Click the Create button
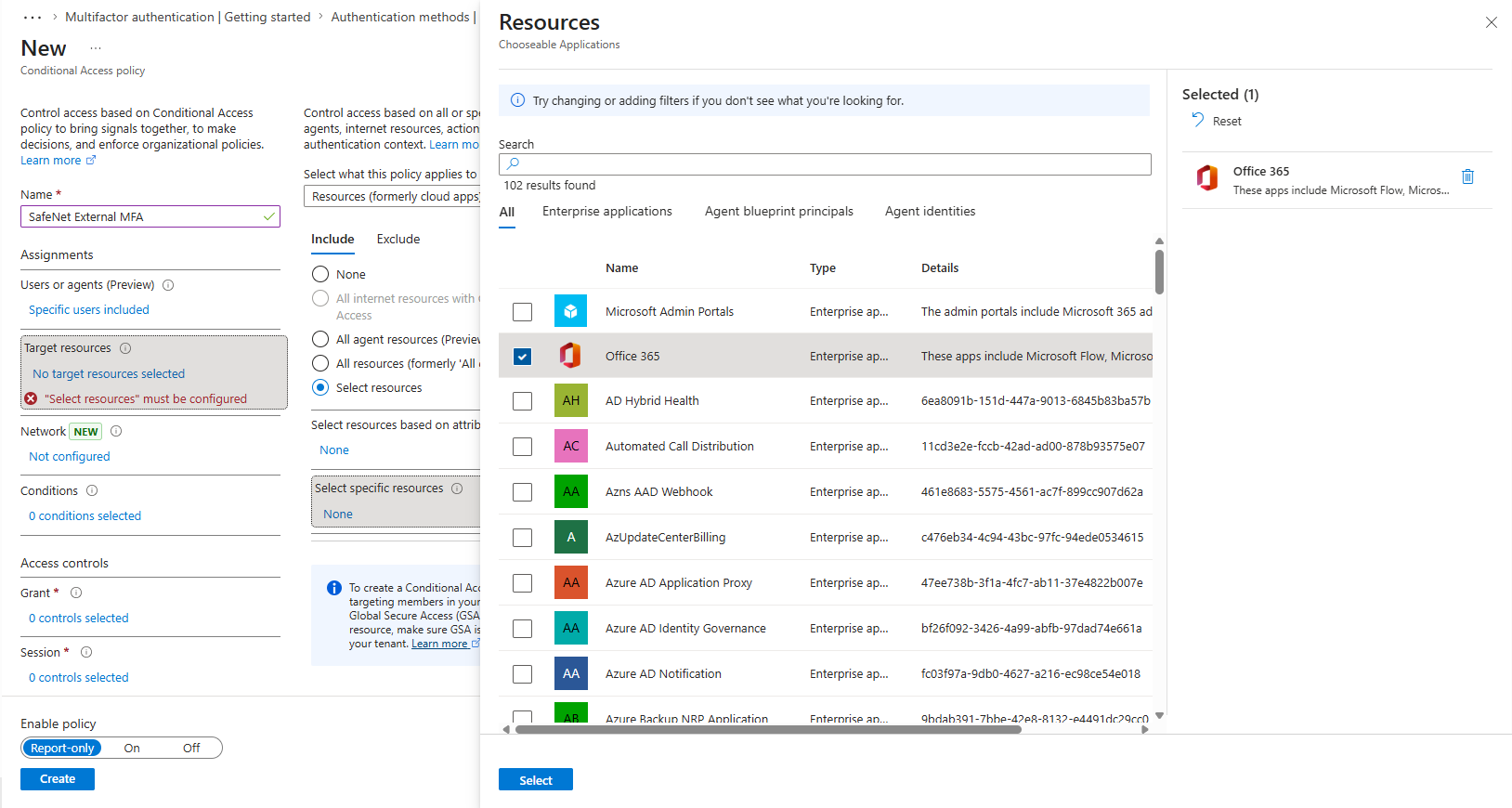The width and height of the screenshot is (1512, 808). (58, 779)
